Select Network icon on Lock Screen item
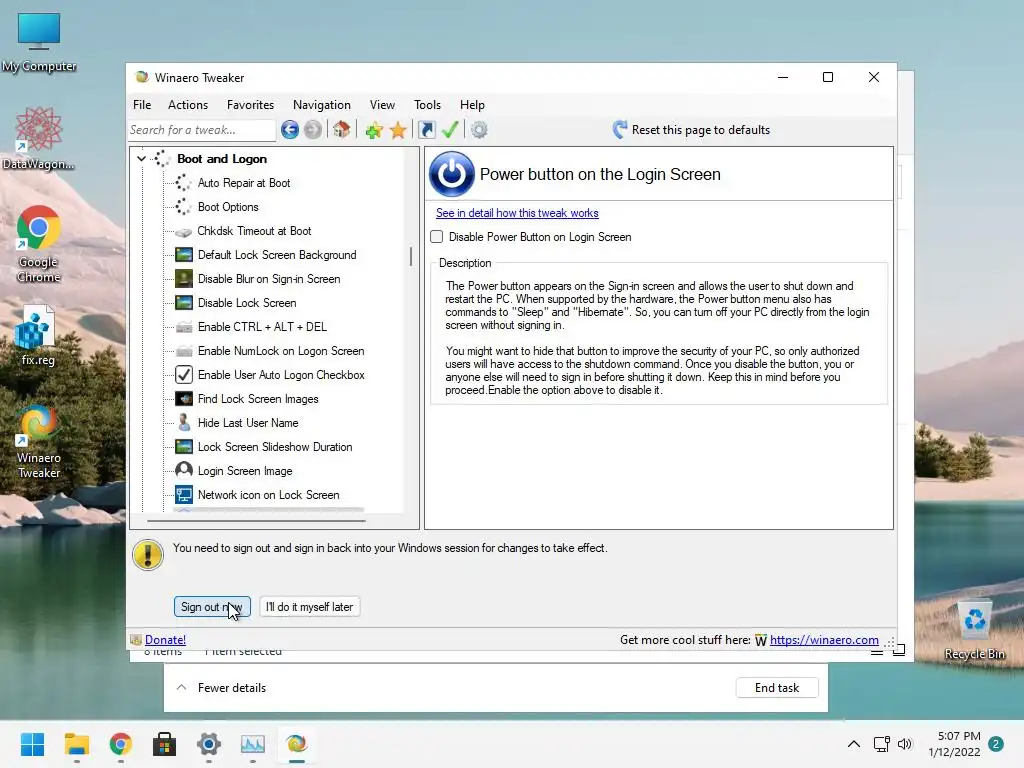This screenshot has height=768, width=1024. 268,495
